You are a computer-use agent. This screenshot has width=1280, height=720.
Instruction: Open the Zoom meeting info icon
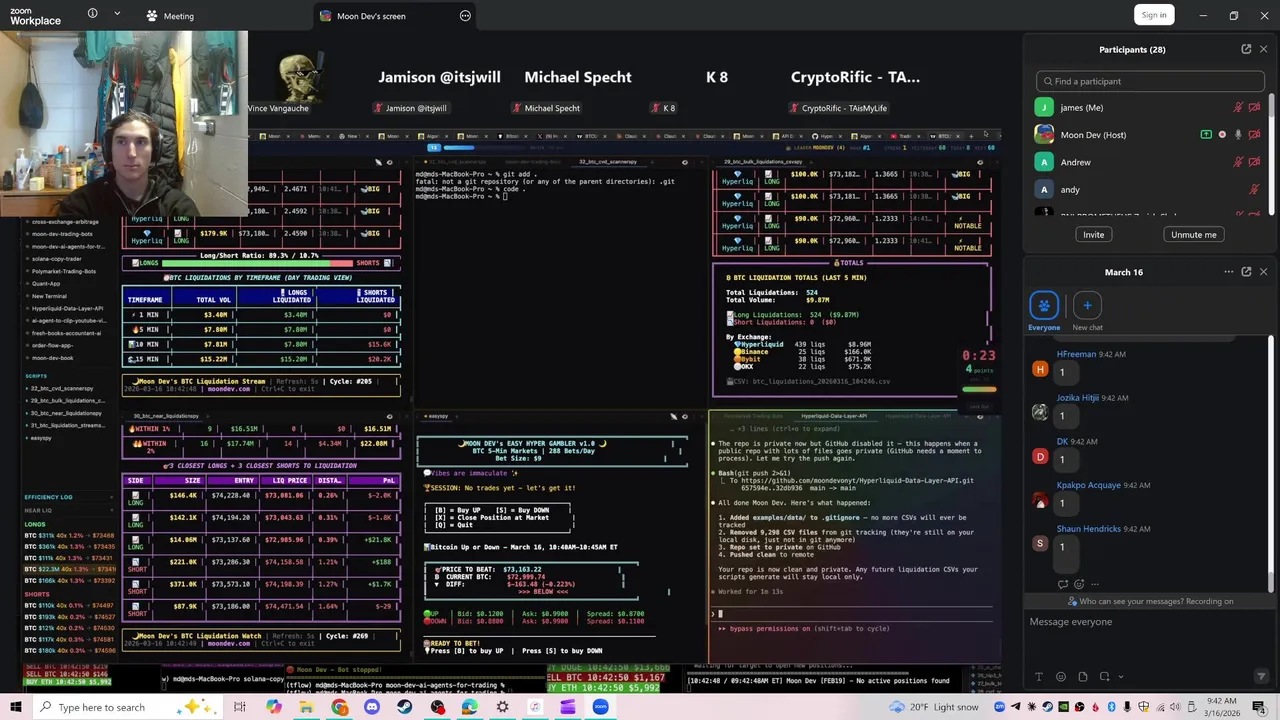[92, 14]
